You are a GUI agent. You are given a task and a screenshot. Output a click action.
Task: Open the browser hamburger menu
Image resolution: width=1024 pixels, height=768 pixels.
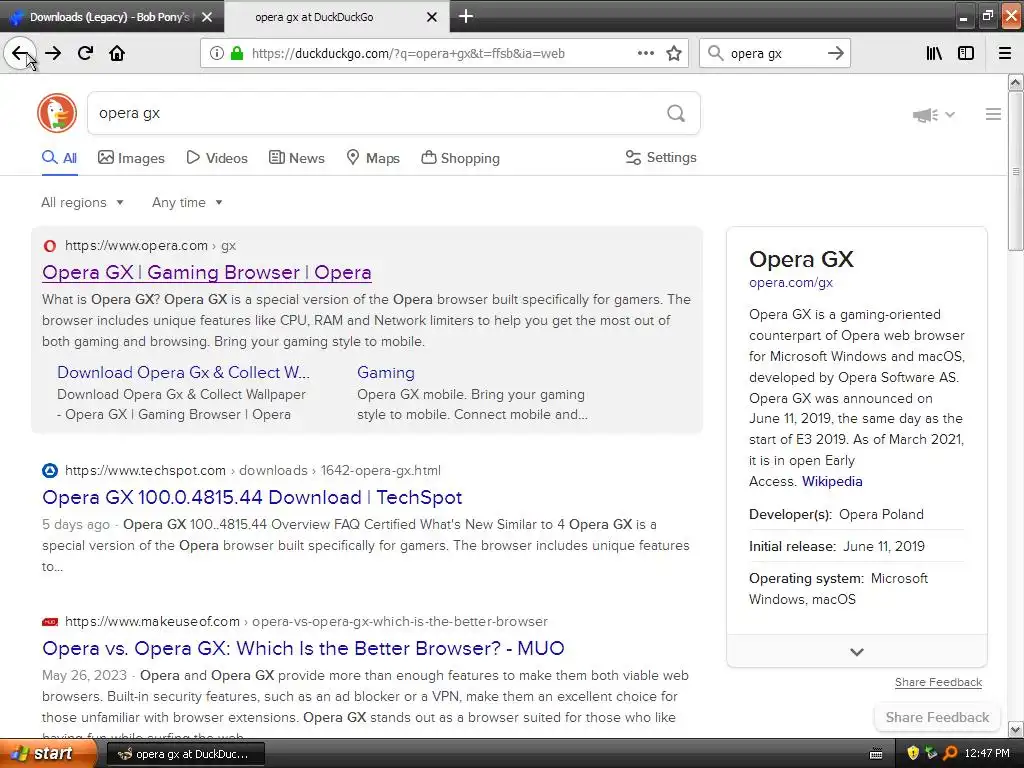(x=1005, y=54)
